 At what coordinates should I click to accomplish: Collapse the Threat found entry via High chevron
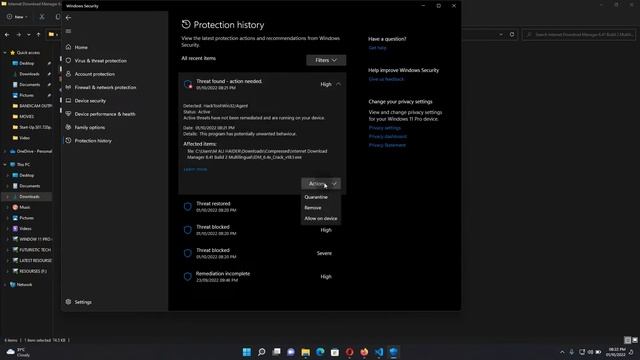338,84
